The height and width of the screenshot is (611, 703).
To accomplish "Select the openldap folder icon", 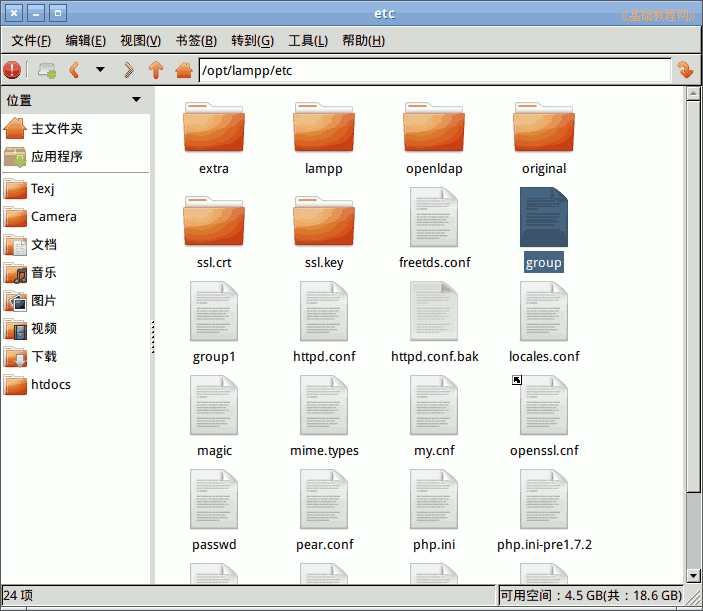I will pos(434,127).
